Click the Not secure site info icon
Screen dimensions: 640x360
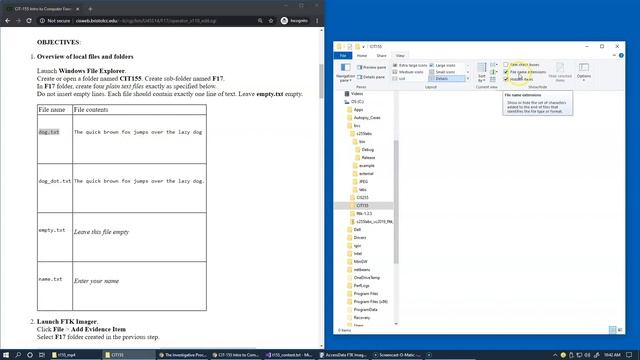(x=42, y=20)
